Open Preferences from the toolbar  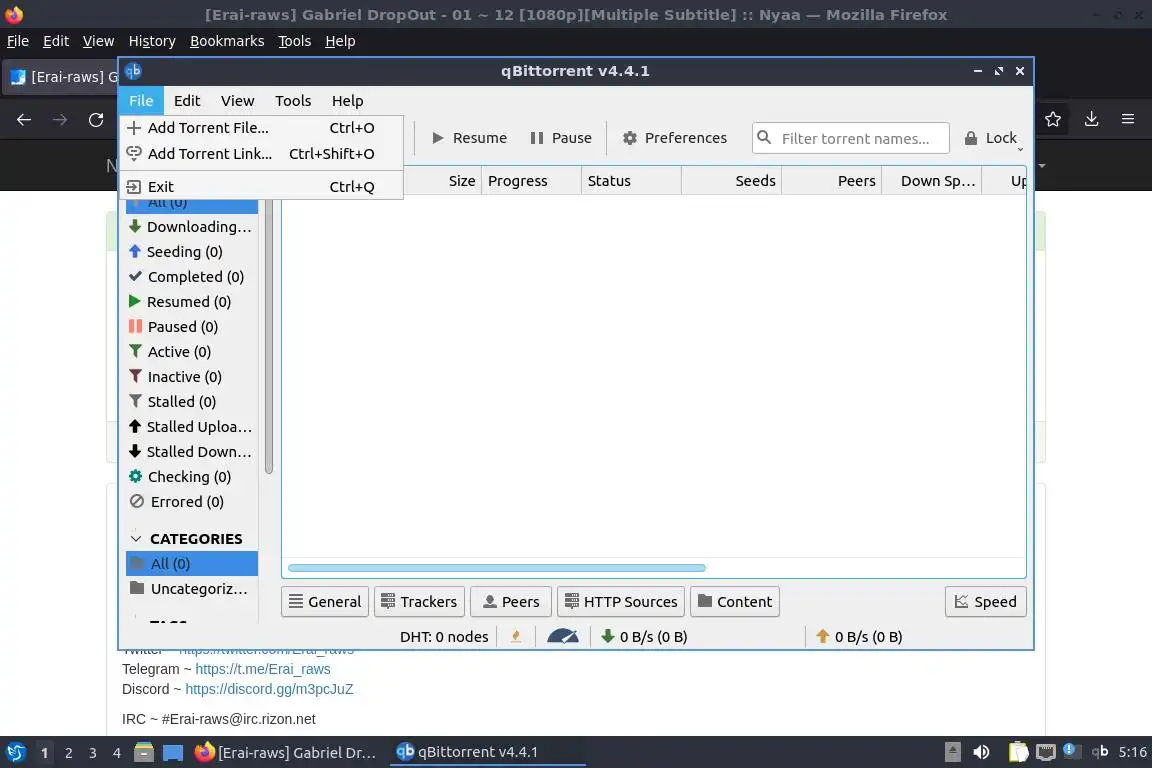tap(674, 138)
